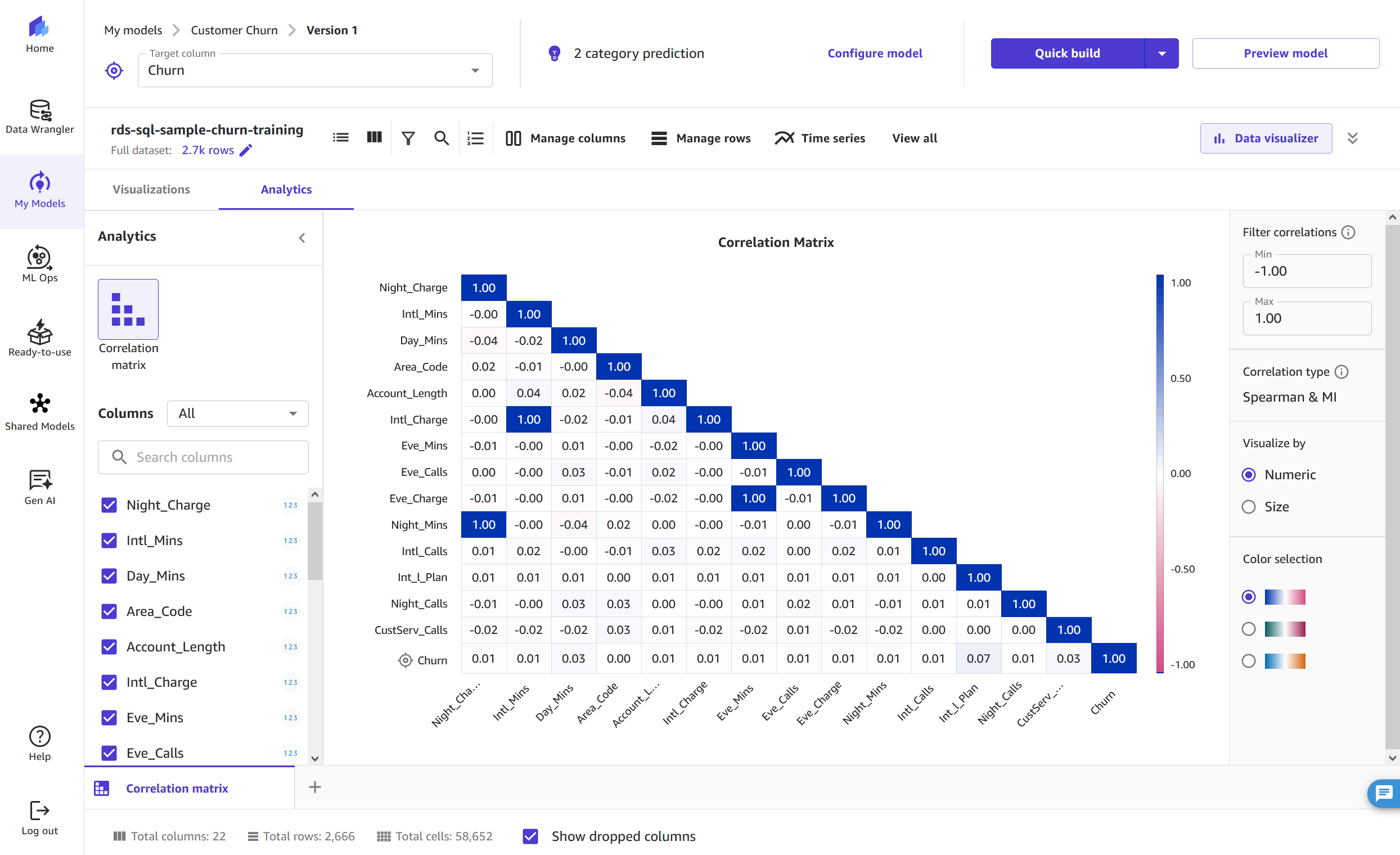Viewport: 1400px width, 855px height.
Task: Open the Target column dropdown
Action: pyautogui.click(x=315, y=70)
